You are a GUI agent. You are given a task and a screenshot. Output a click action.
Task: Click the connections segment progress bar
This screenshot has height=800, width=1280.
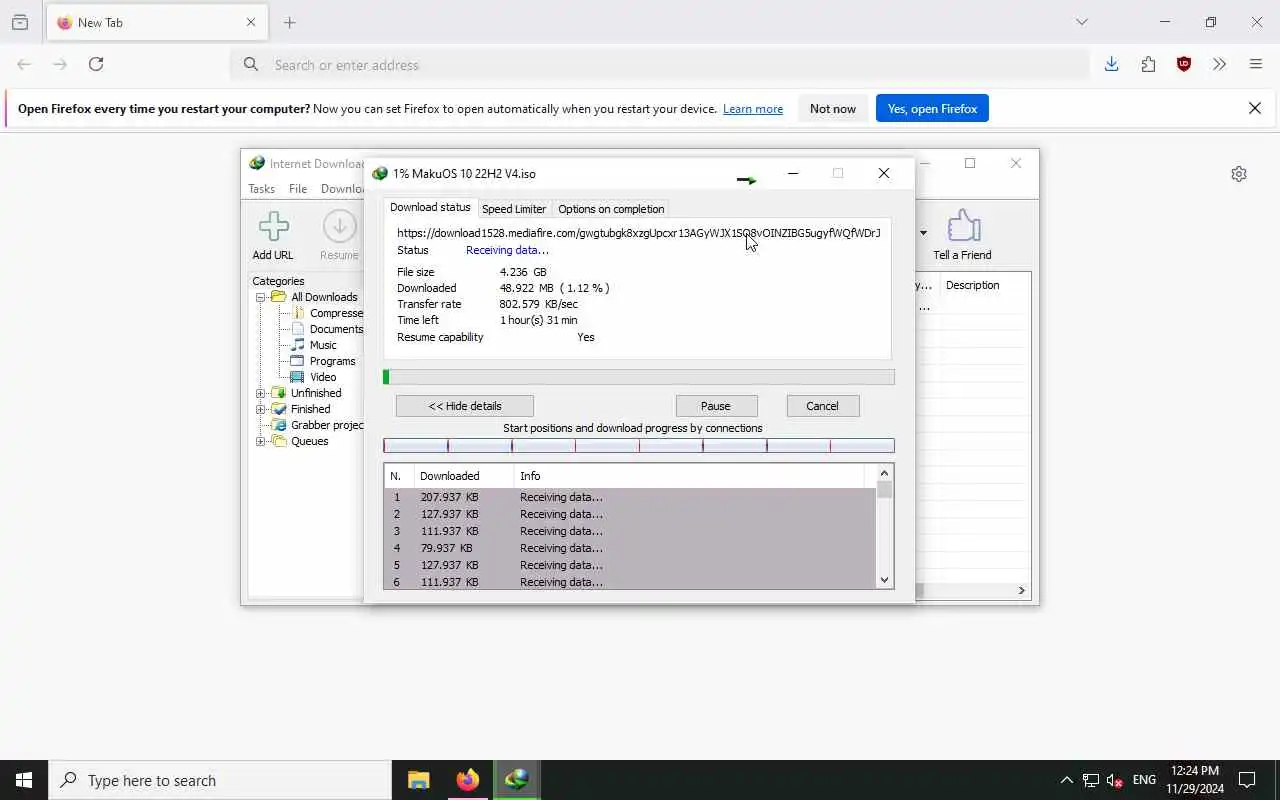pyautogui.click(x=639, y=446)
